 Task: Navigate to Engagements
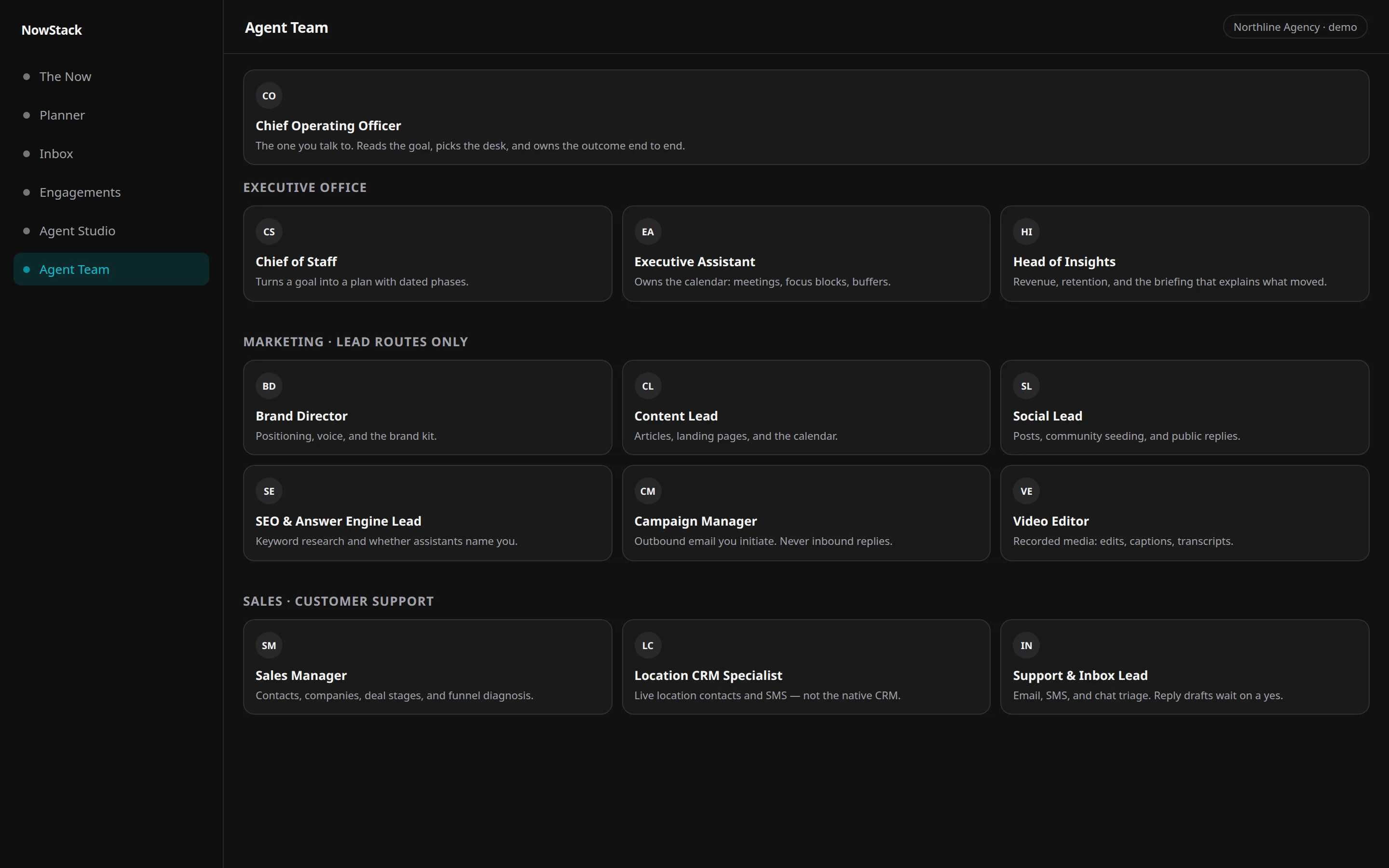111,192
